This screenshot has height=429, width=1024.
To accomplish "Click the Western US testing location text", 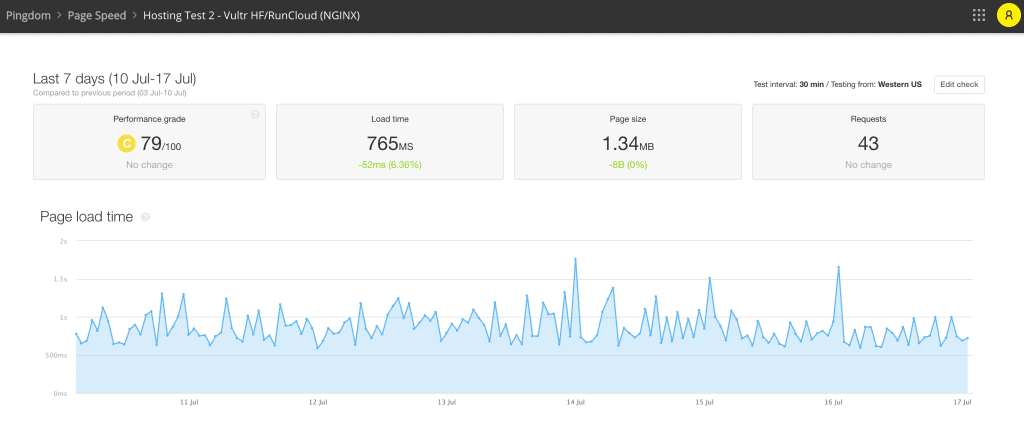I will 900,85.
